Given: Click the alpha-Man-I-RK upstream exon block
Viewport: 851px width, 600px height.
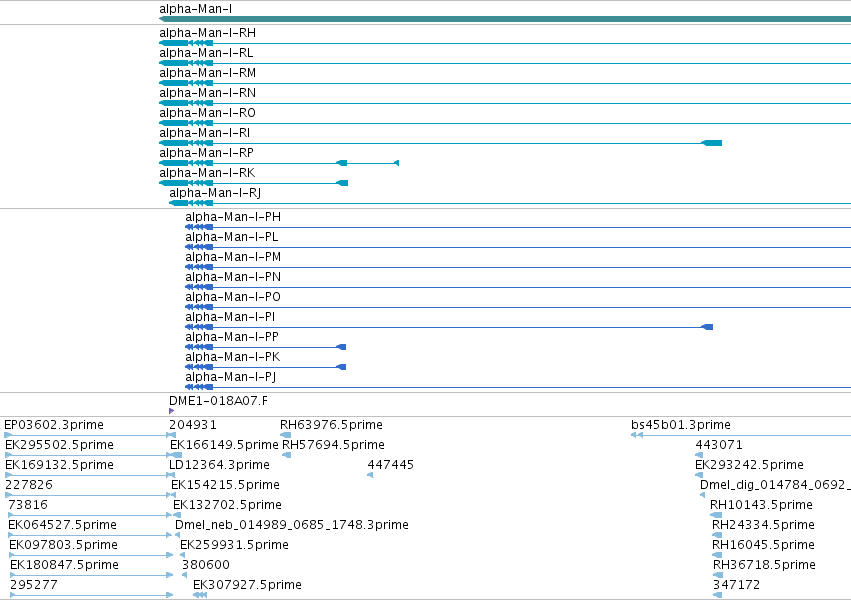Looking at the screenshot, I should click(342, 183).
